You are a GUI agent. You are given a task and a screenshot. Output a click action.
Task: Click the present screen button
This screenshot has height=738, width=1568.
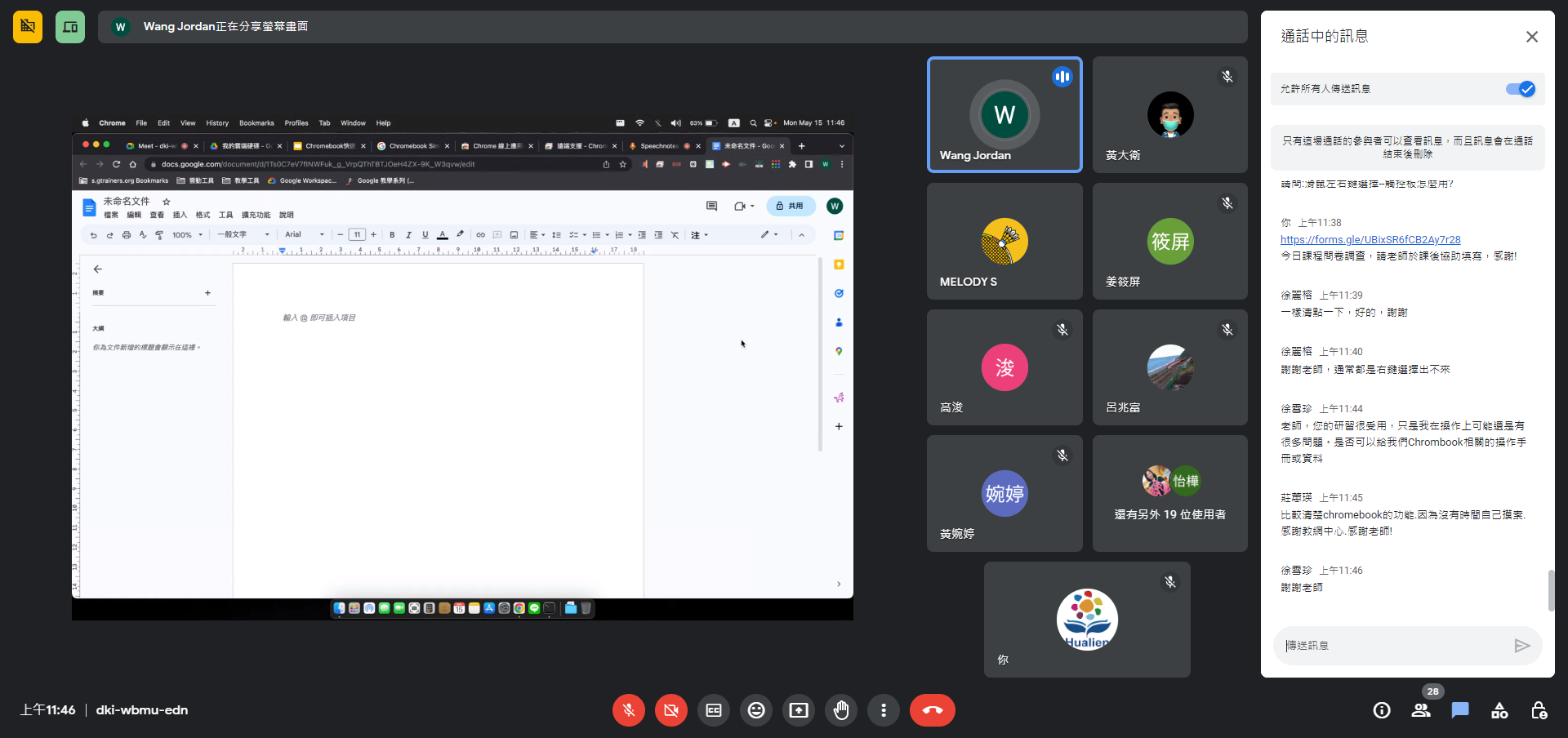click(x=799, y=710)
